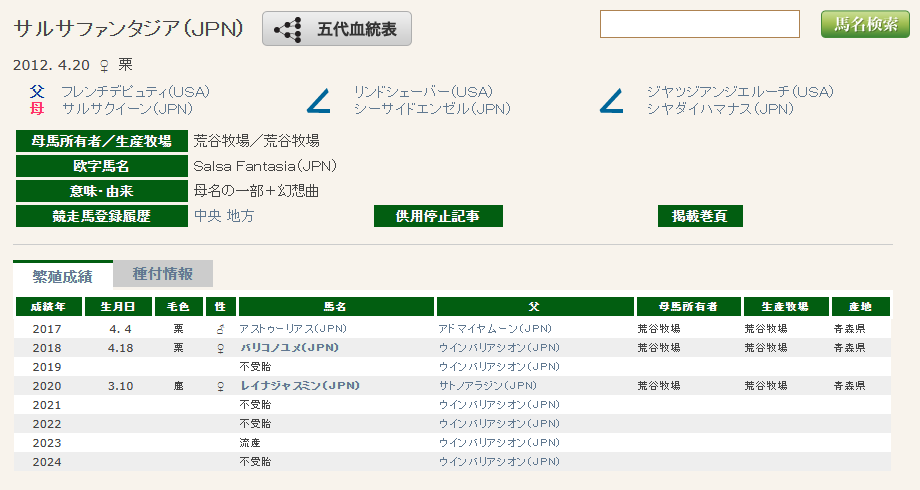
Task: Switch to the 種付情報 tab
Action: pyautogui.click(x=163, y=275)
